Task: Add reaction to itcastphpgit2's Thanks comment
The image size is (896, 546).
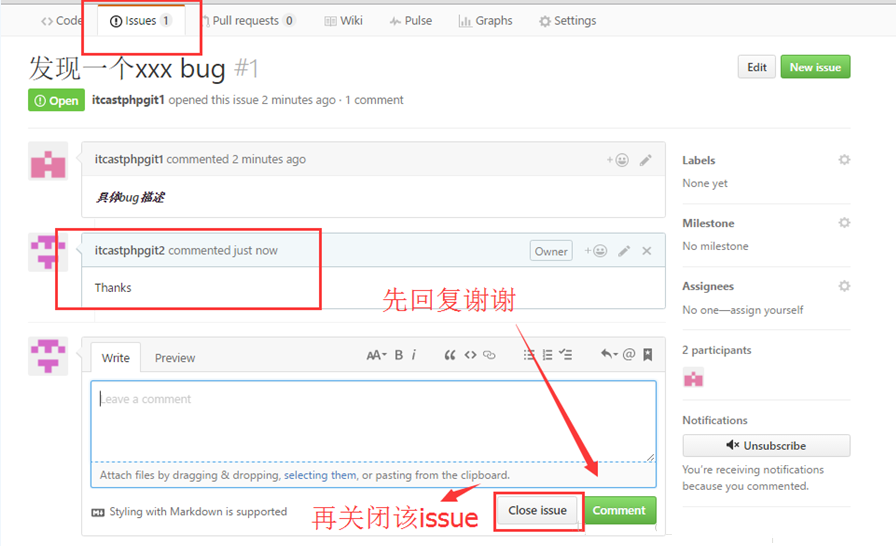Action: coord(595,251)
